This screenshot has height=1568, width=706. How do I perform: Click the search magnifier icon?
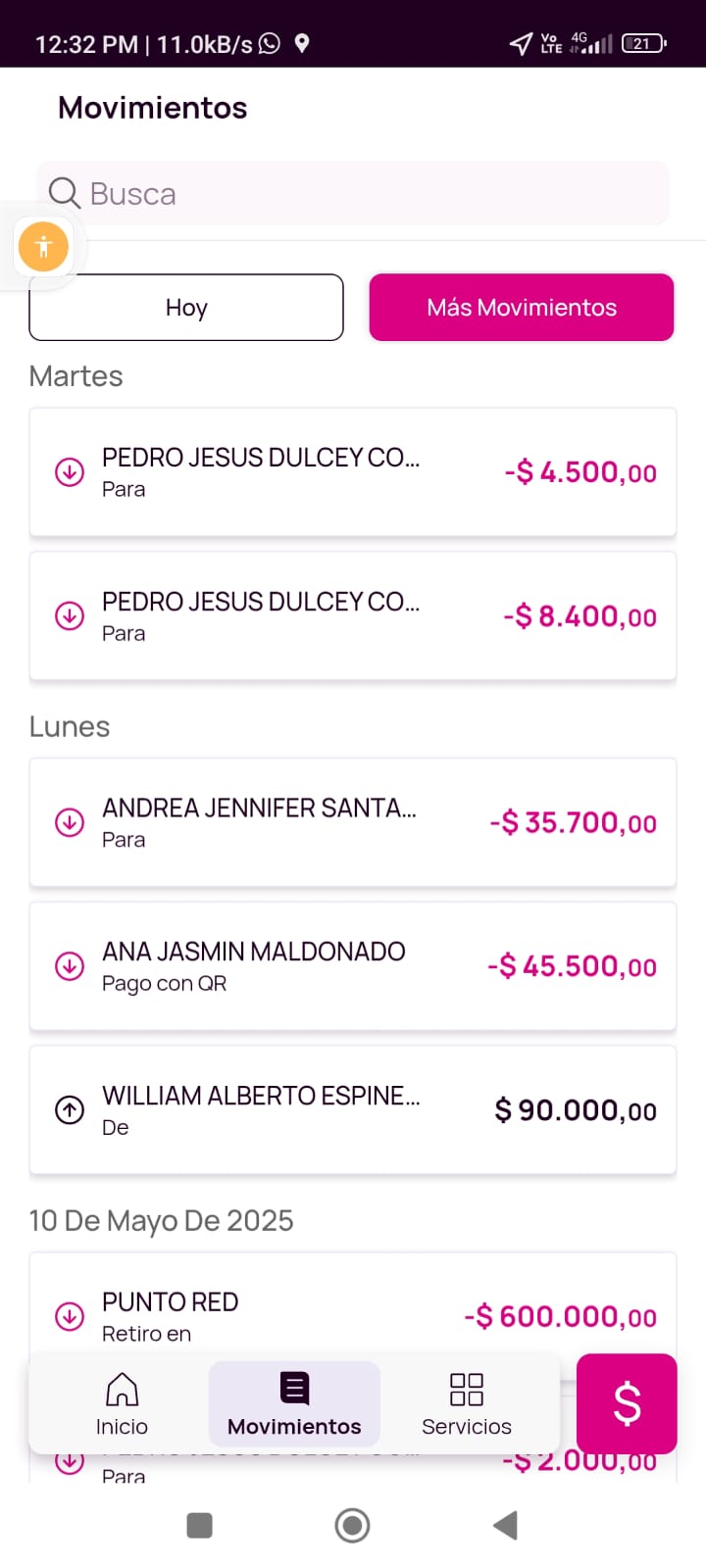point(65,193)
